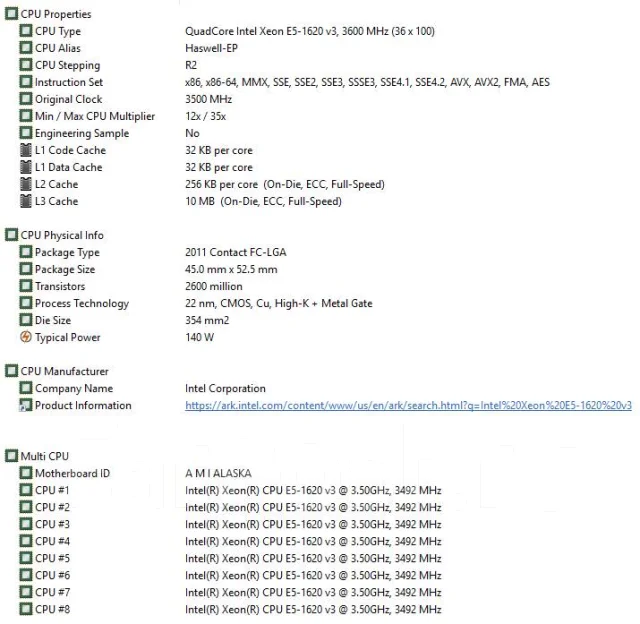Click the CPU Properties section chip icon

pos(11,14)
